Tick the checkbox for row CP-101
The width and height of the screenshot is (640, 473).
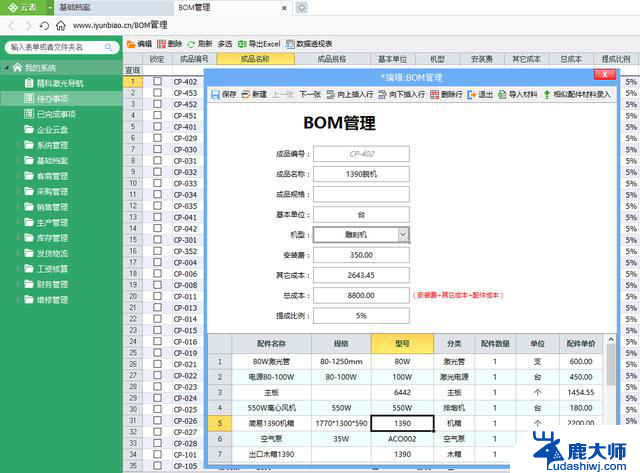coord(157,454)
